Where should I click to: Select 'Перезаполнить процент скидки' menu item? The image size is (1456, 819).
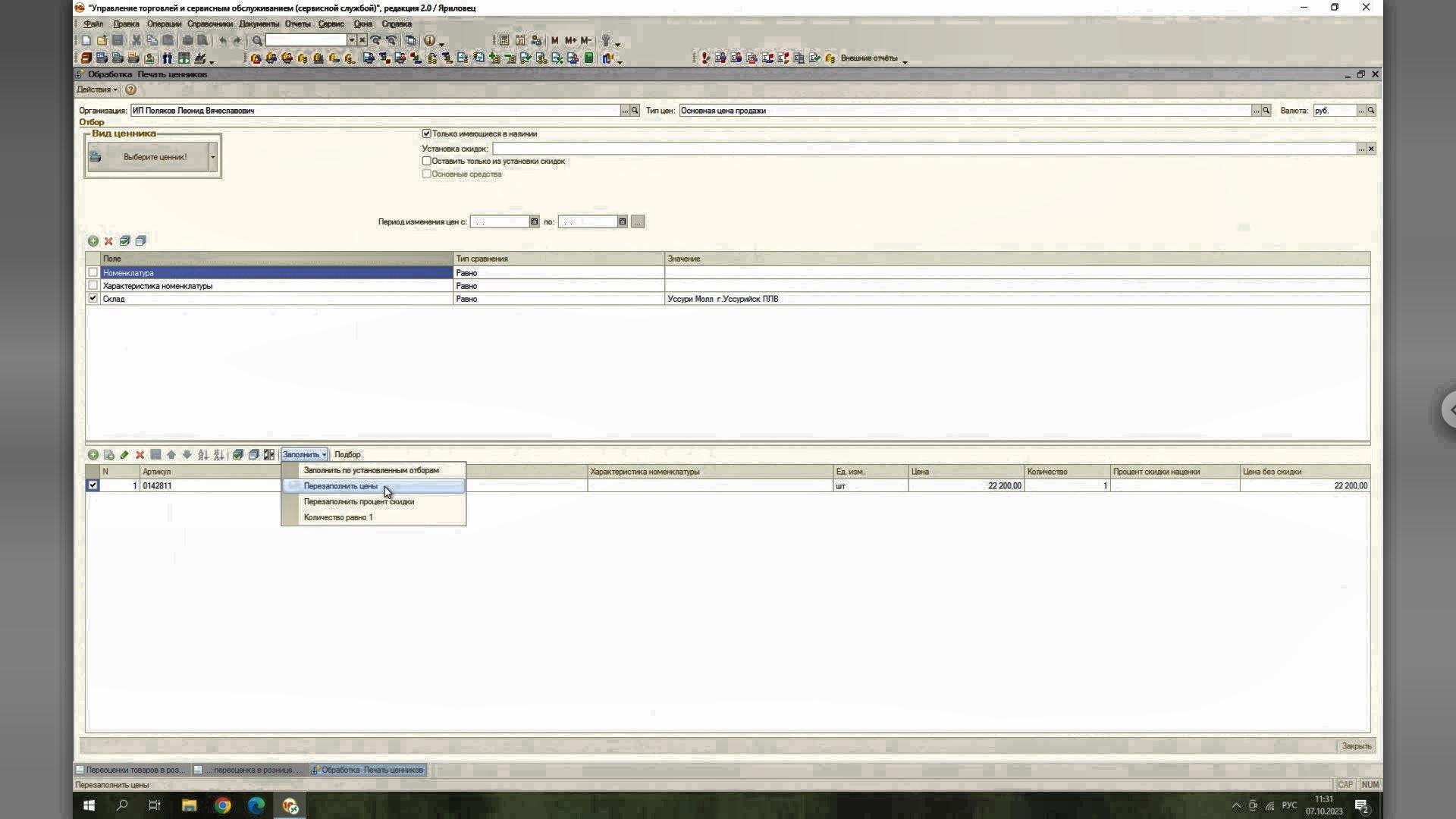click(374, 502)
